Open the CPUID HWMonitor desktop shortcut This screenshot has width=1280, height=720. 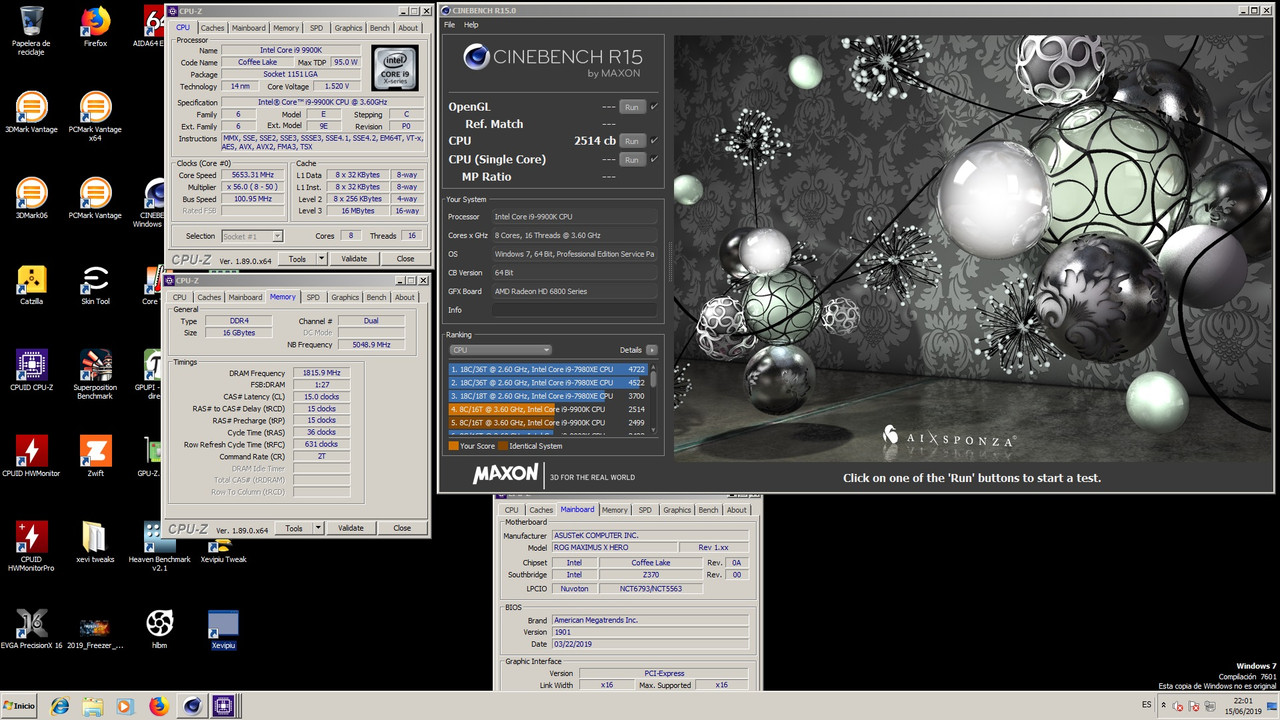pyautogui.click(x=32, y=457)
